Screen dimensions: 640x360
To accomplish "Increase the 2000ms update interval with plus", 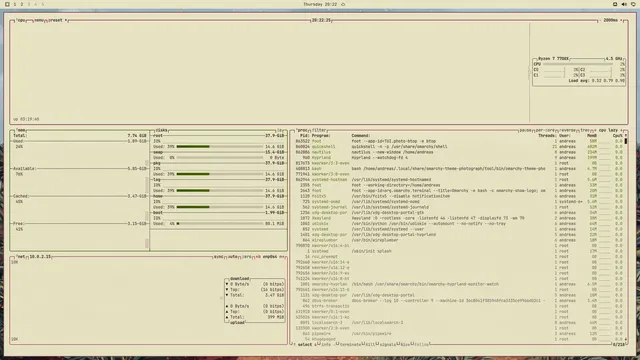I will point(621,20).
